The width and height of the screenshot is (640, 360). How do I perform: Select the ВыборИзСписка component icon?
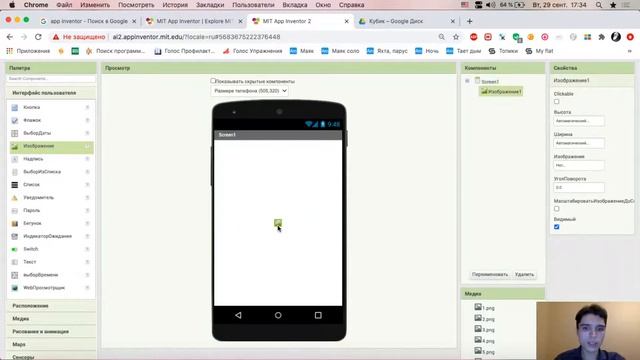point(15,172)
